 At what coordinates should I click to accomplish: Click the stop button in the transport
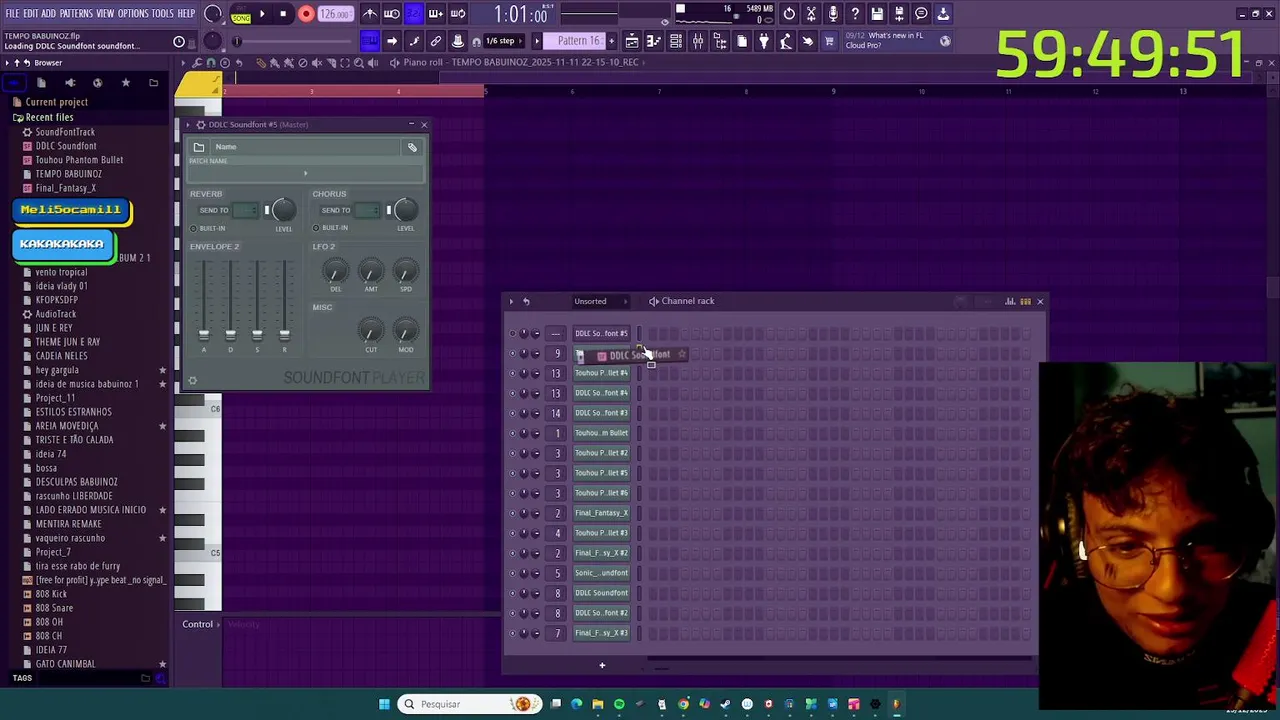[283, 14]
